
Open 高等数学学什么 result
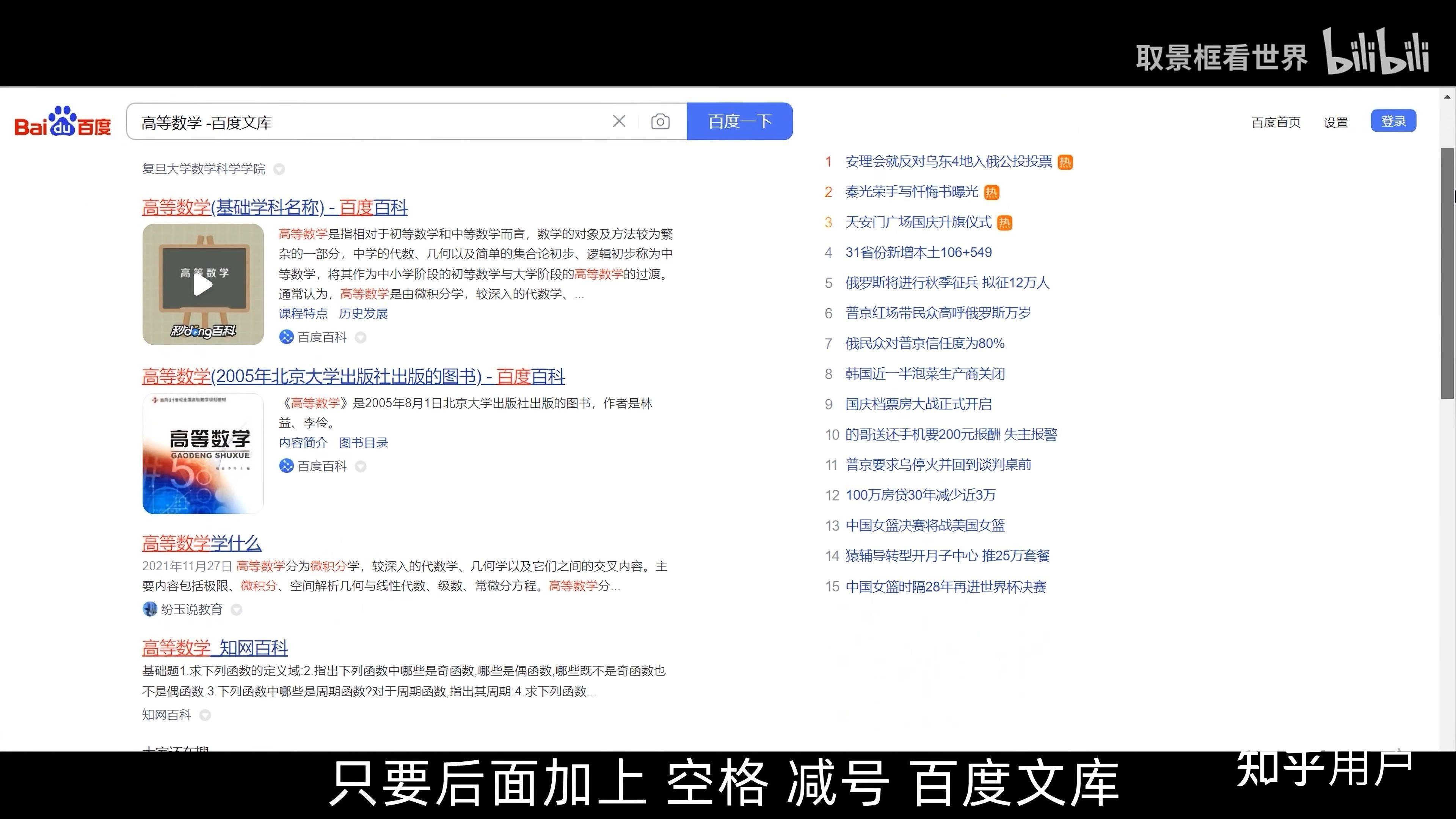pyautogui.click(x=202, y=543)
